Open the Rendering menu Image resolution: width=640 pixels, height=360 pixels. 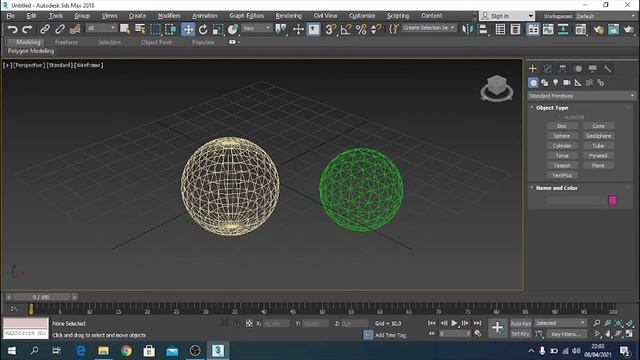click(289, 16)
